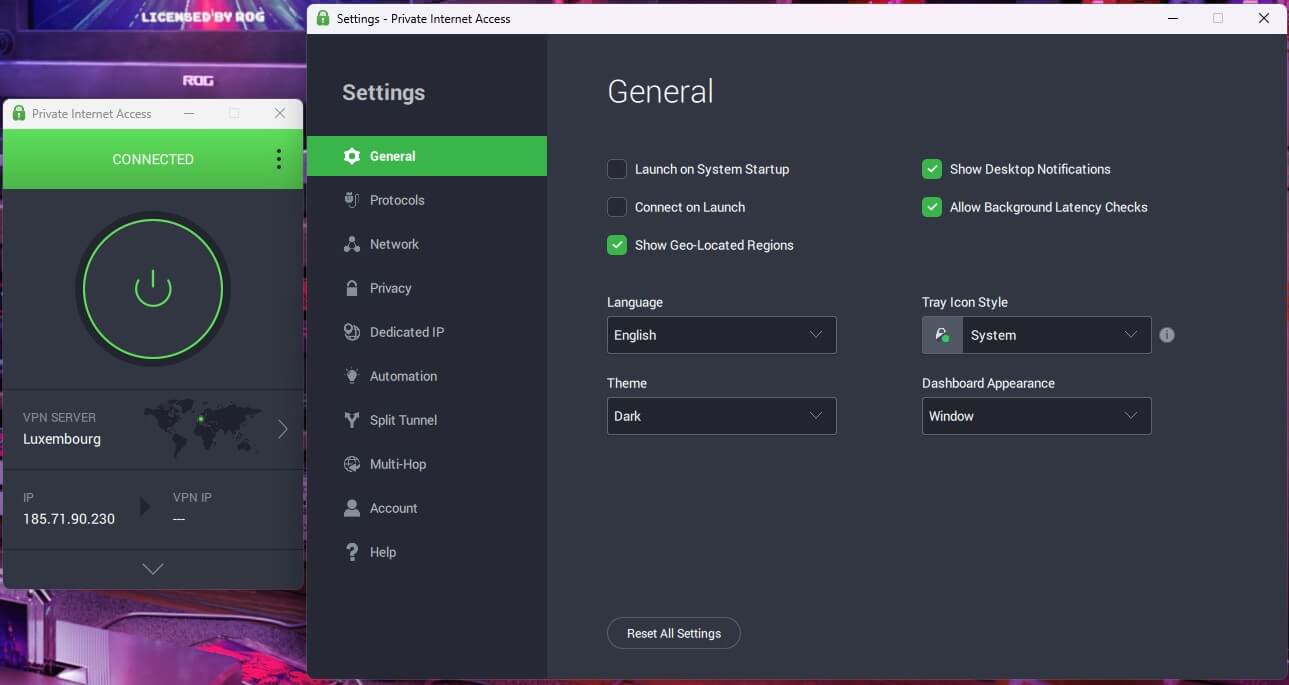Click Reset All Settings button
This screenshot has width=1289, height=685.
pyautogui.click(x=673, y=633)
